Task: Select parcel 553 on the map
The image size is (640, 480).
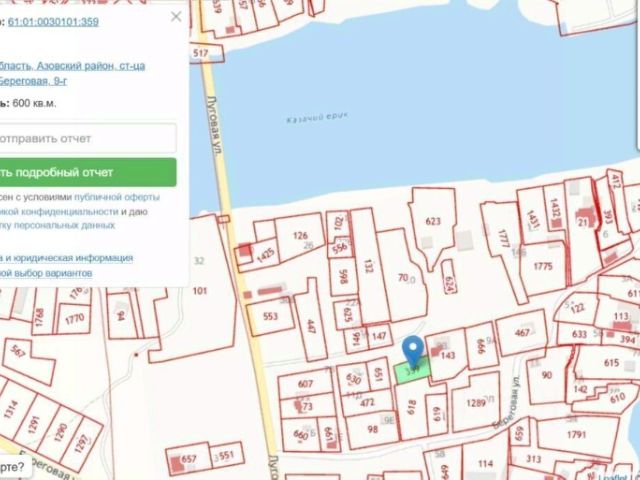Action: pyautogui.click(x=270, y=316)
